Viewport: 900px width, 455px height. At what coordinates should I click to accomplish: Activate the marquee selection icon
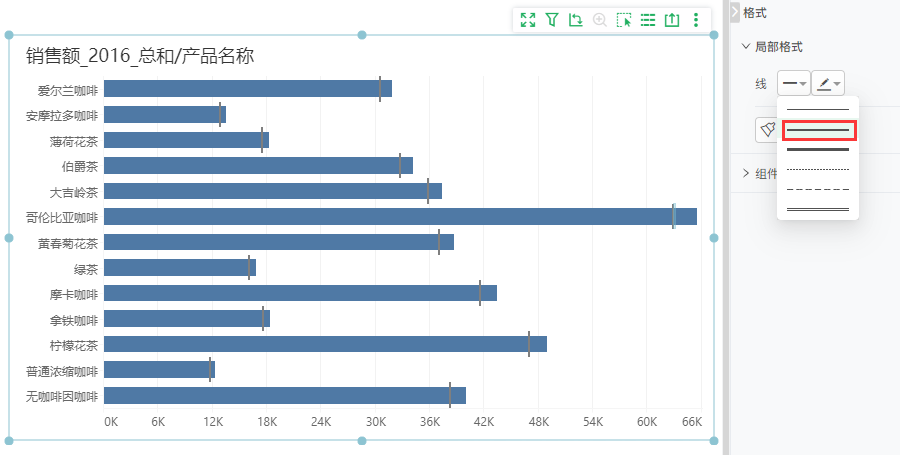624,20
